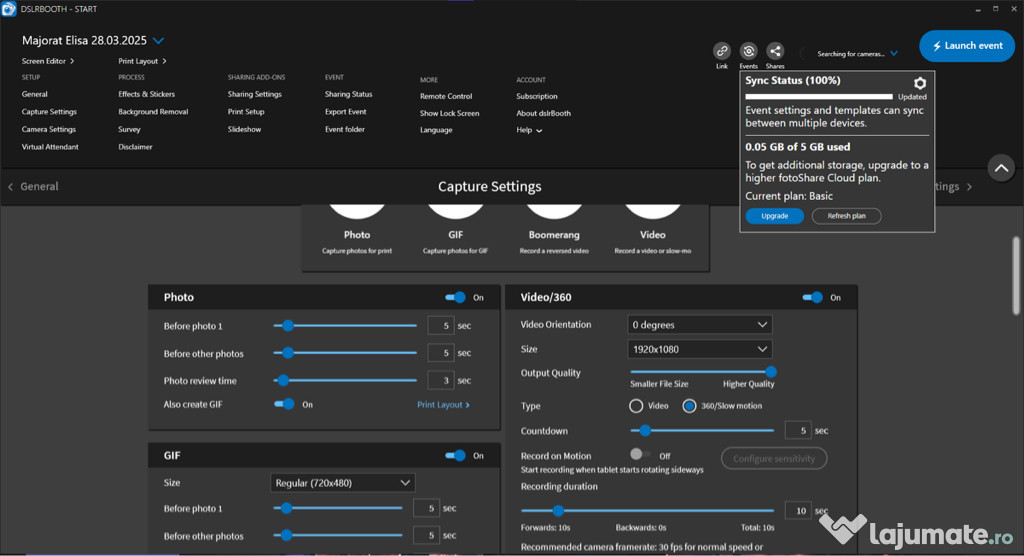Expand the Help menu
The height and width of the screenshot is (556, 1024).
click(x=529, y=130)
